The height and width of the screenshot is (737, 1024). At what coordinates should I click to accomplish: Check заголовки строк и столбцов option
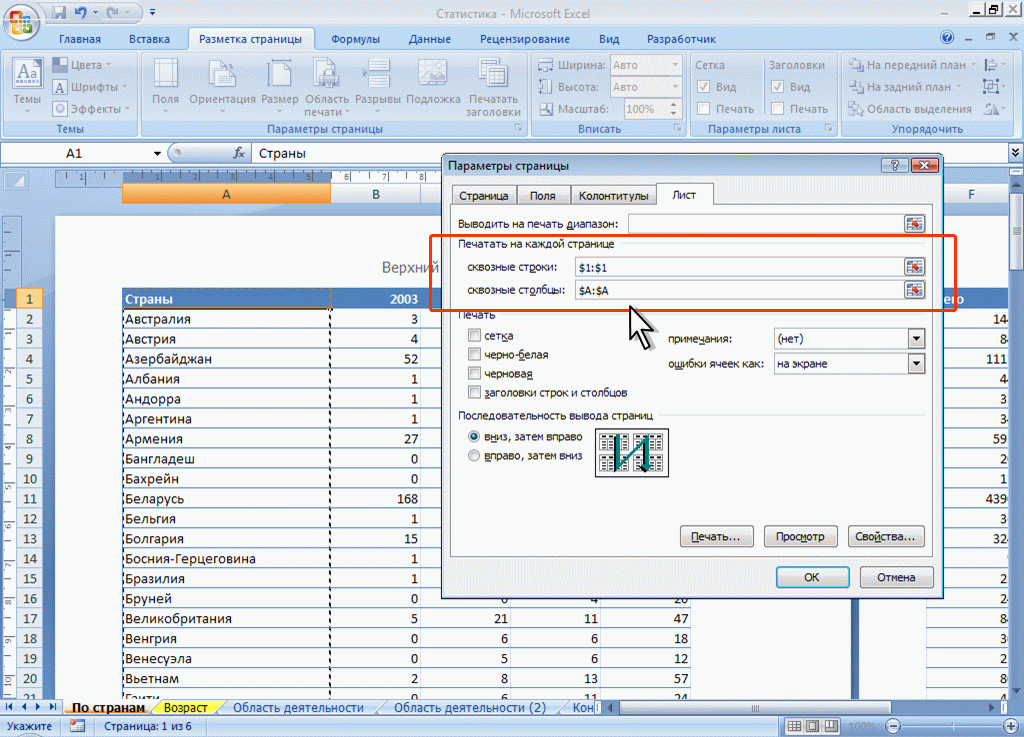[475, 393]
